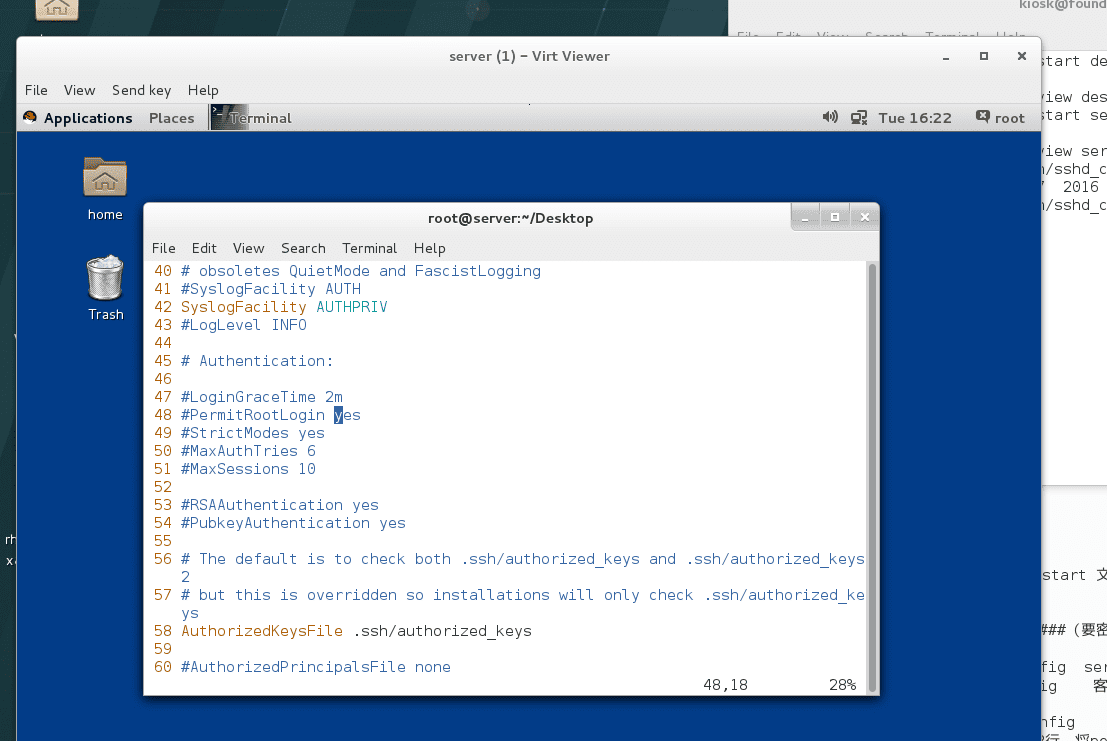Click the terminal vertical scrollbar
This screenshot has width=1107, height=741.
(872, 477)
